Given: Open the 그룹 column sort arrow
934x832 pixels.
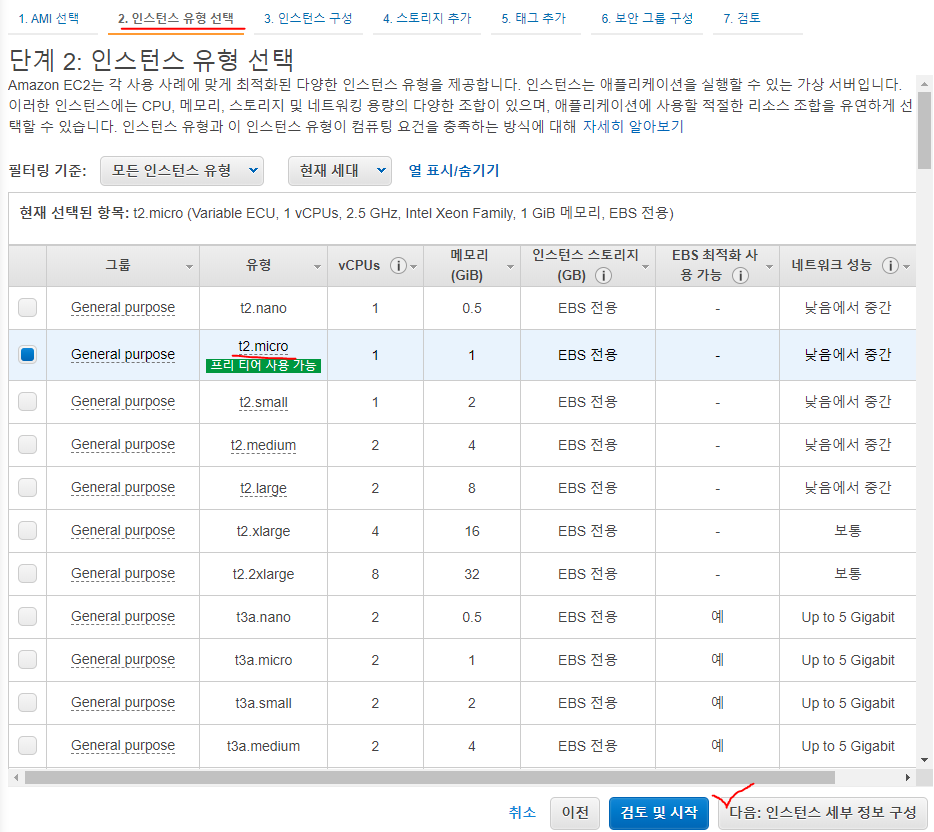Looking at the screenshot, I should tap(189, 267).
